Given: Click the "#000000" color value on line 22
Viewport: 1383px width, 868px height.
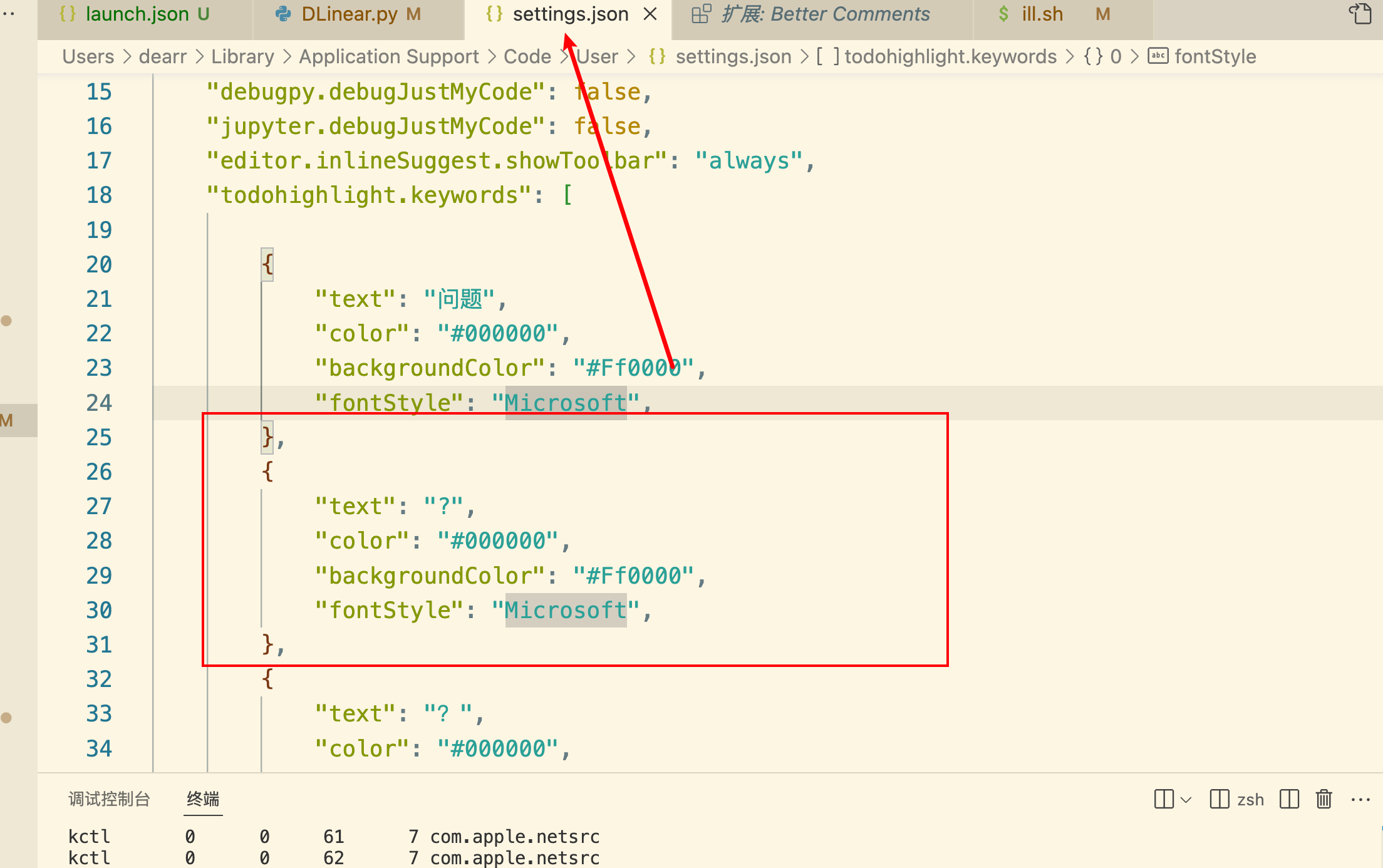Looking at the screenshot, I should pyautogui.click(x=497, y=333).
